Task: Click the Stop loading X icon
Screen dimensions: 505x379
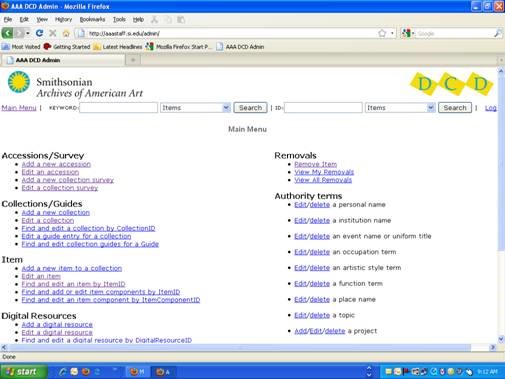Action: tap(53, 33)
